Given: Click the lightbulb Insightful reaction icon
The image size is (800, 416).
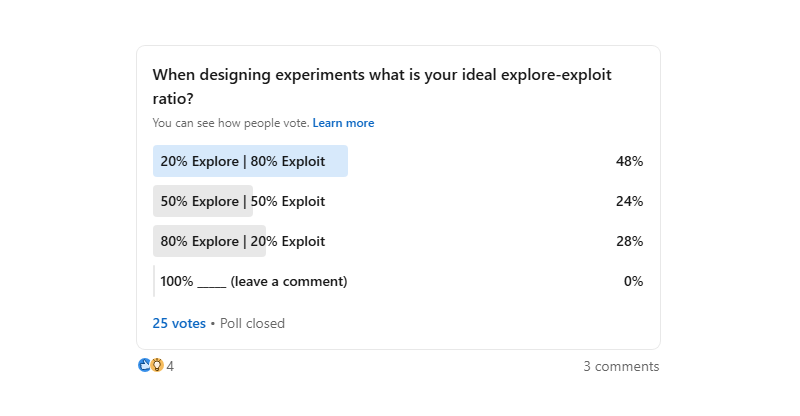Looking at the screenshot, I should [x=156, y=366].
